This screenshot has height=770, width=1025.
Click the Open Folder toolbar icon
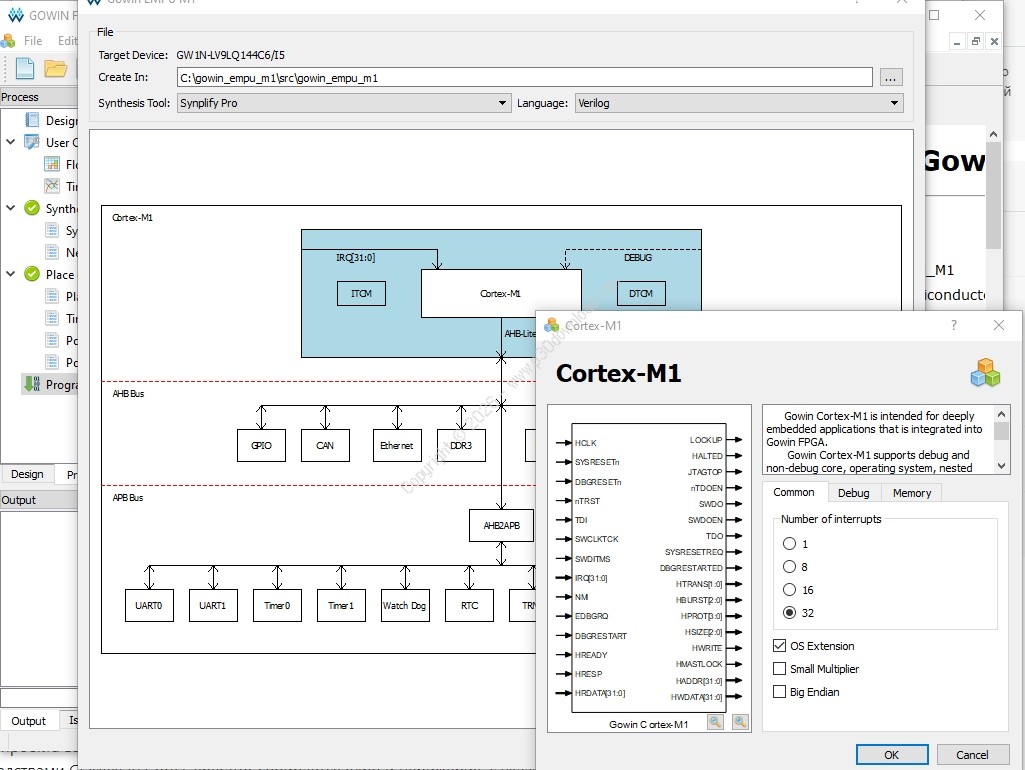tap(56, 68)
